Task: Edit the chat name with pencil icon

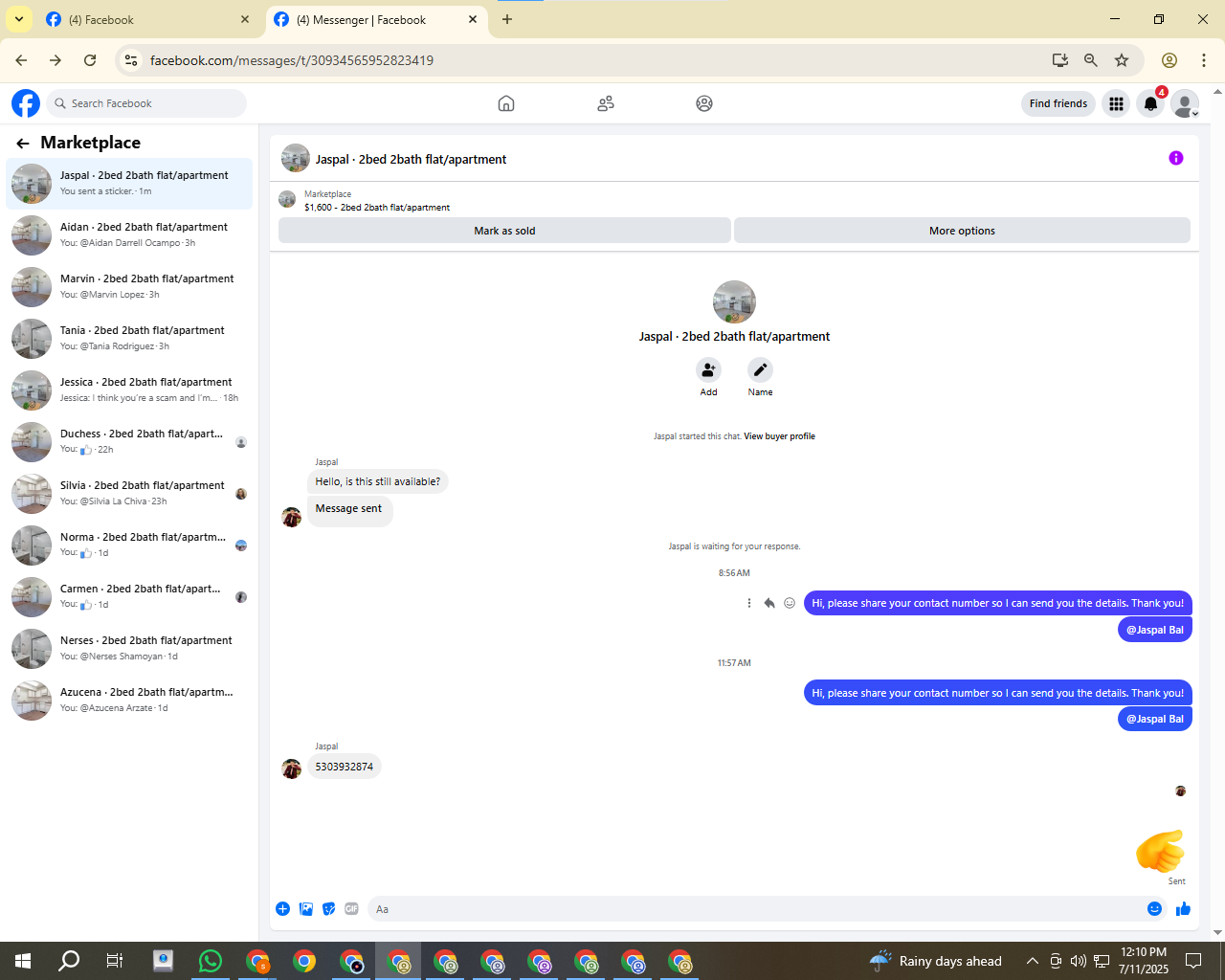Action: pyautogui.click(x=760, y=370)
